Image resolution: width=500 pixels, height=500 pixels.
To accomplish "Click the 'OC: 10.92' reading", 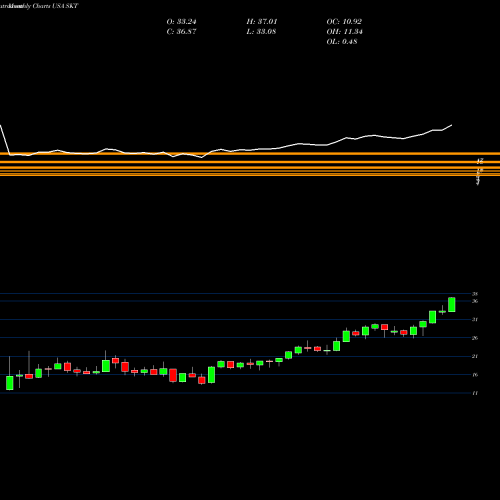I will point(344,22).
